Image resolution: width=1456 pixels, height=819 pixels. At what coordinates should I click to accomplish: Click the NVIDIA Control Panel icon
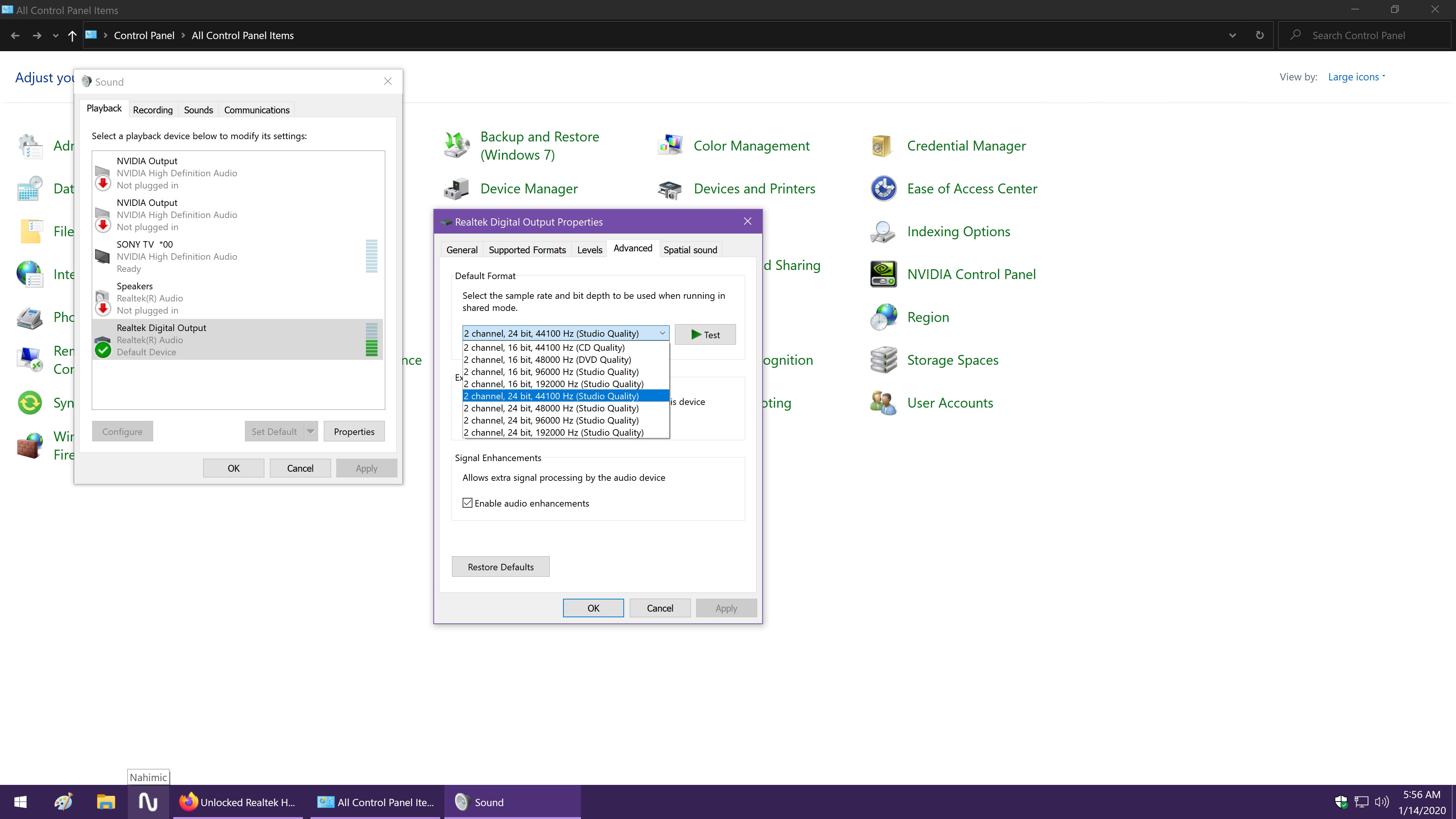pos(881,274)
